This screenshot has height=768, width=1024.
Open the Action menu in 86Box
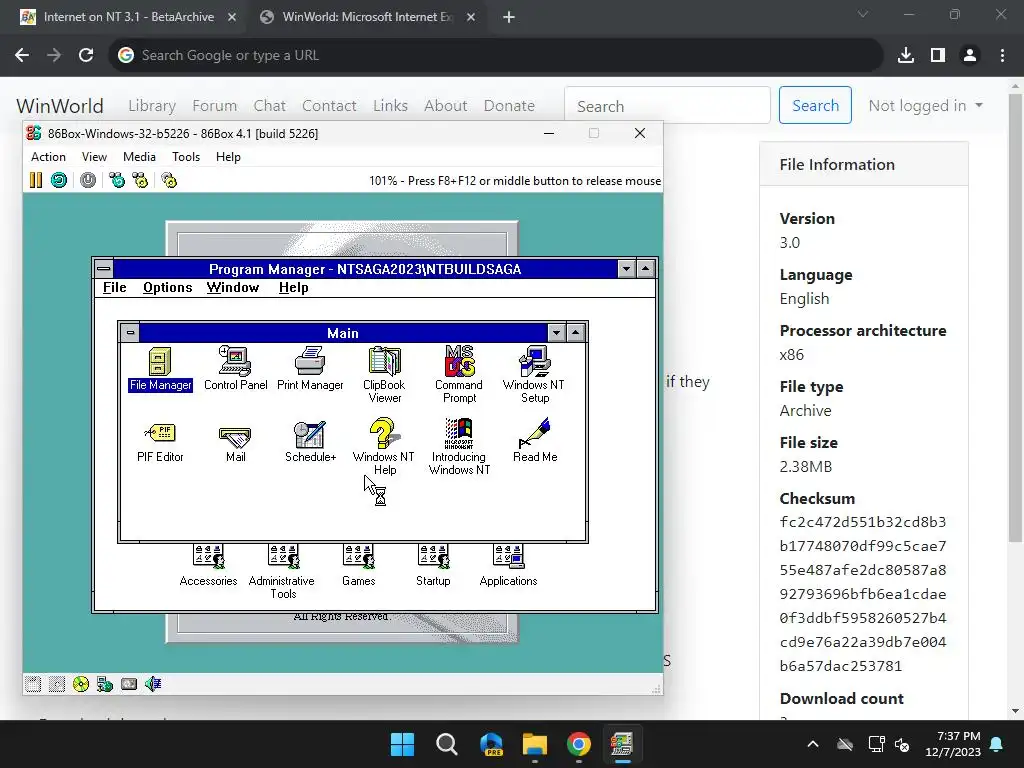pos(48,157)
